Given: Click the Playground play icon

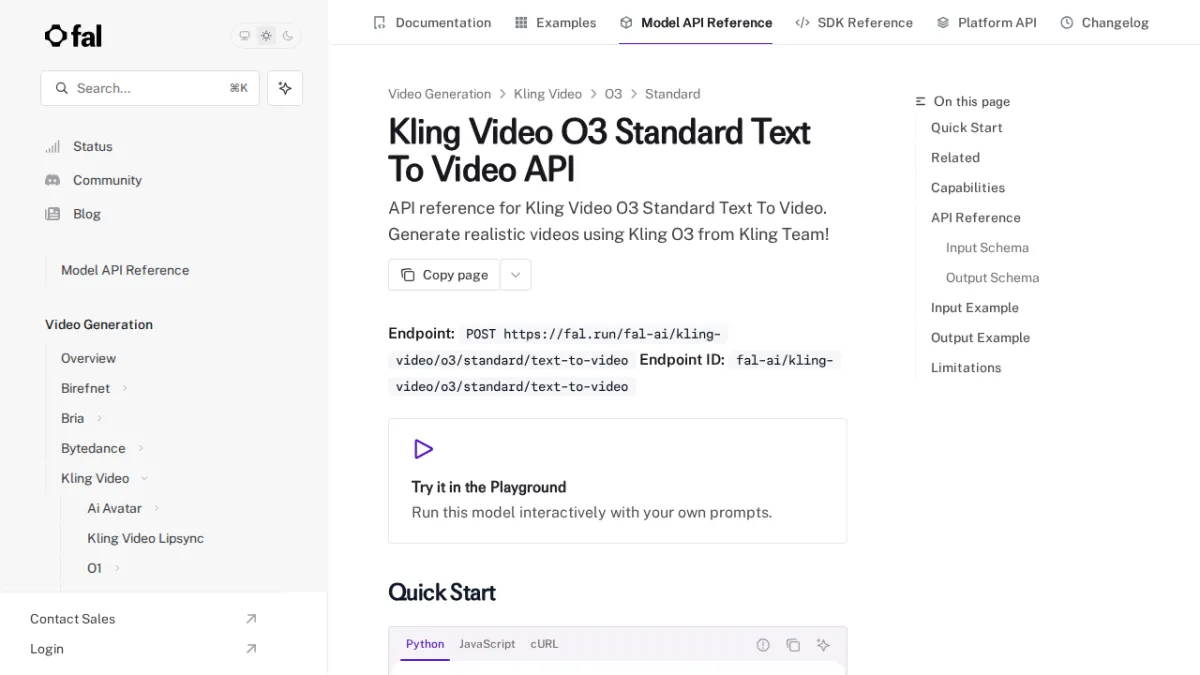Looking at the screenshot, I should 423,449.
